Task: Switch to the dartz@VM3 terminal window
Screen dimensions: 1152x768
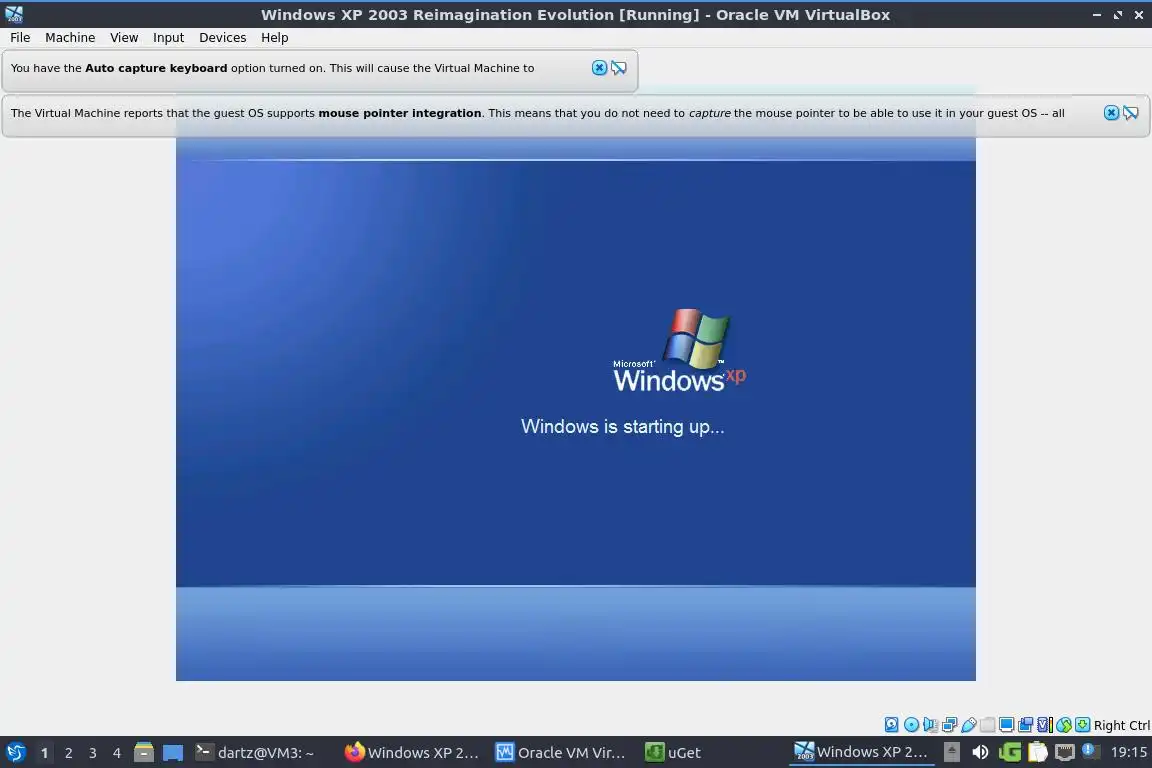Action: point(256,753)
